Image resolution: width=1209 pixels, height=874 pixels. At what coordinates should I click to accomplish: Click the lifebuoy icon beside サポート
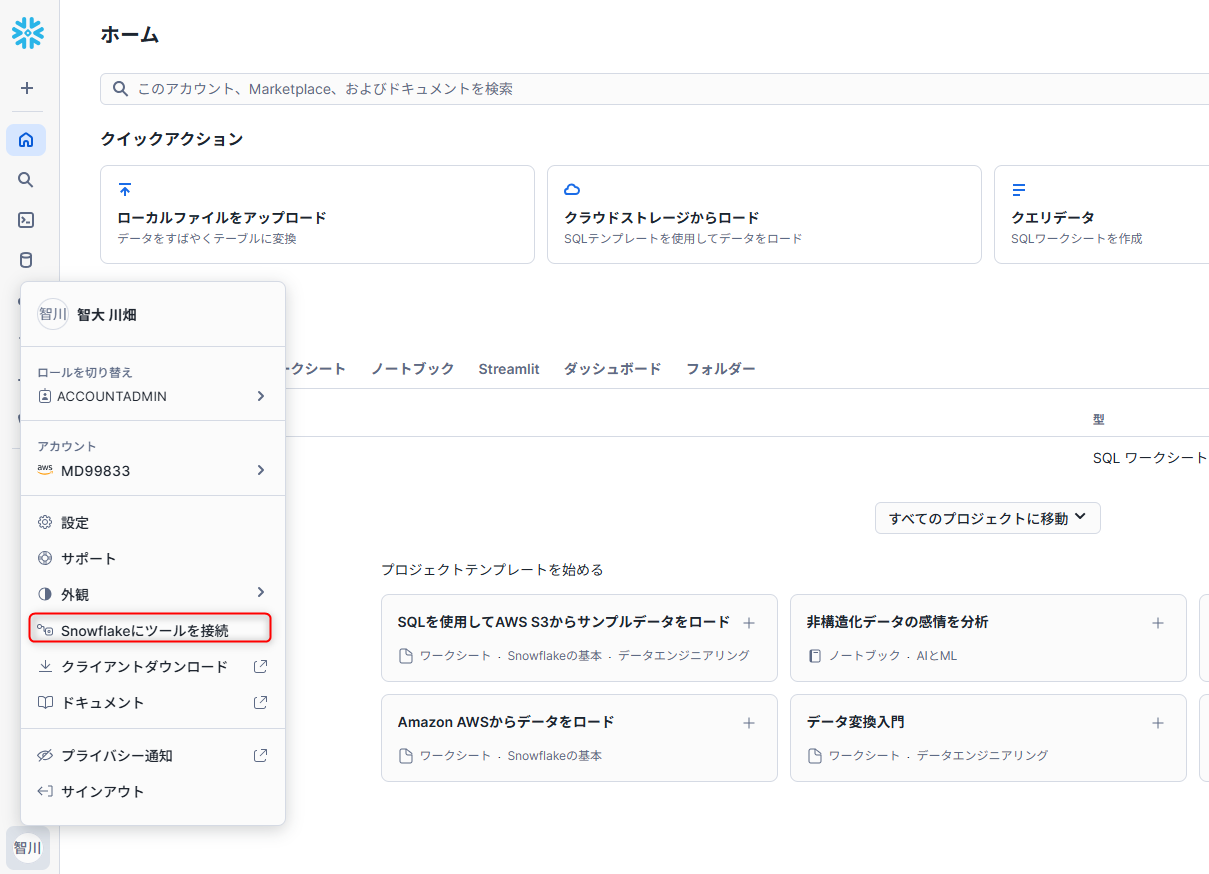(45, 558)
